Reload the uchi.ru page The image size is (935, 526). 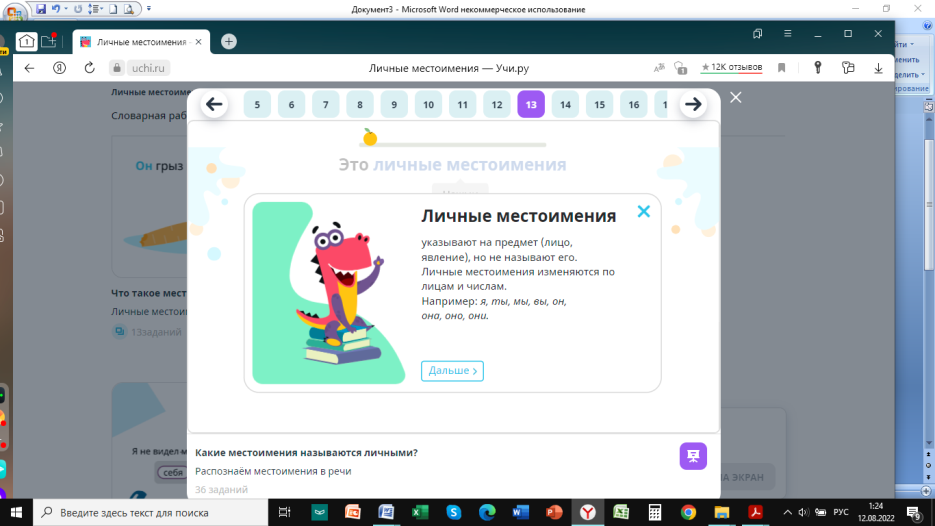point(89,68)
